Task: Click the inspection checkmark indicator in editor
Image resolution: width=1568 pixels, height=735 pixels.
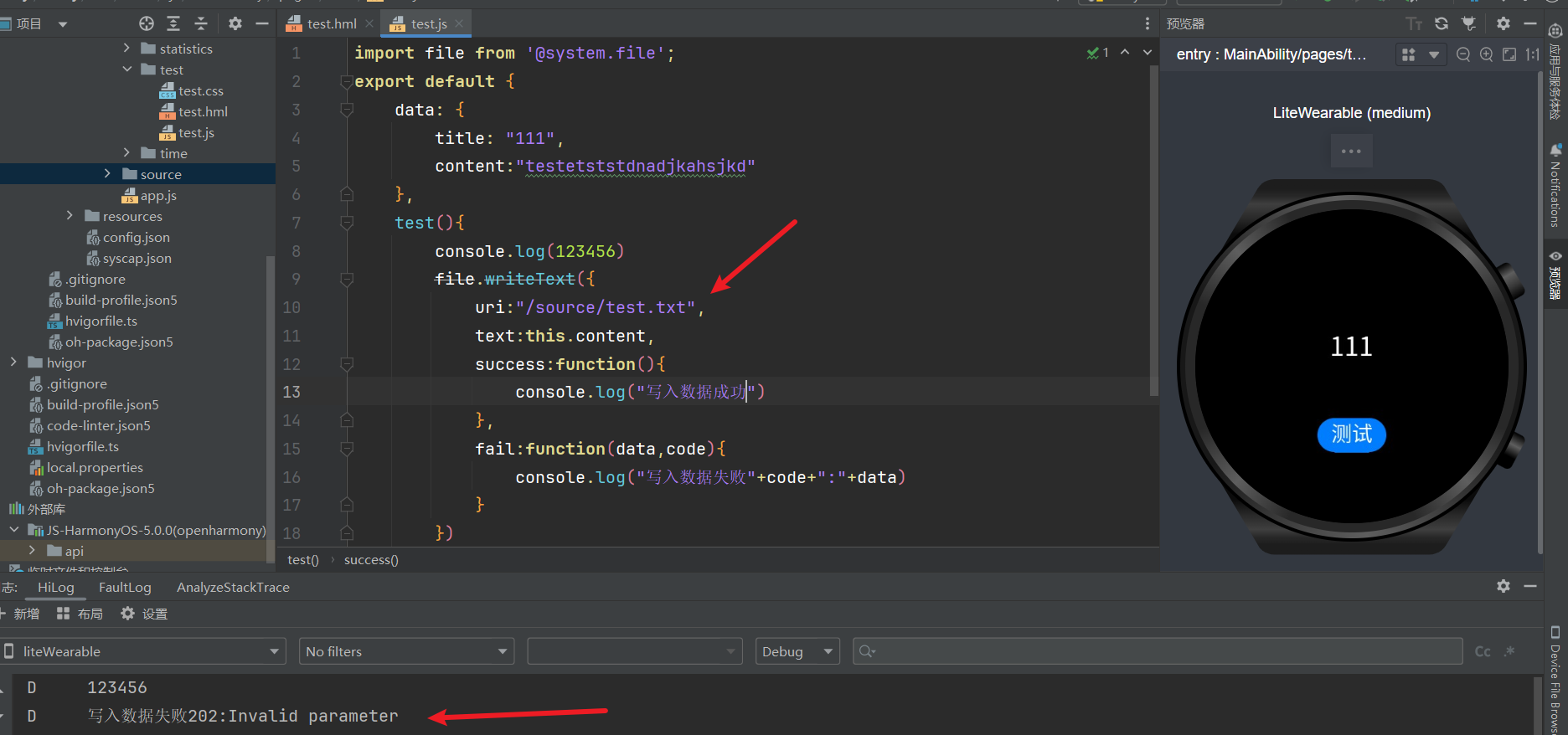Action: (1097, 53)
